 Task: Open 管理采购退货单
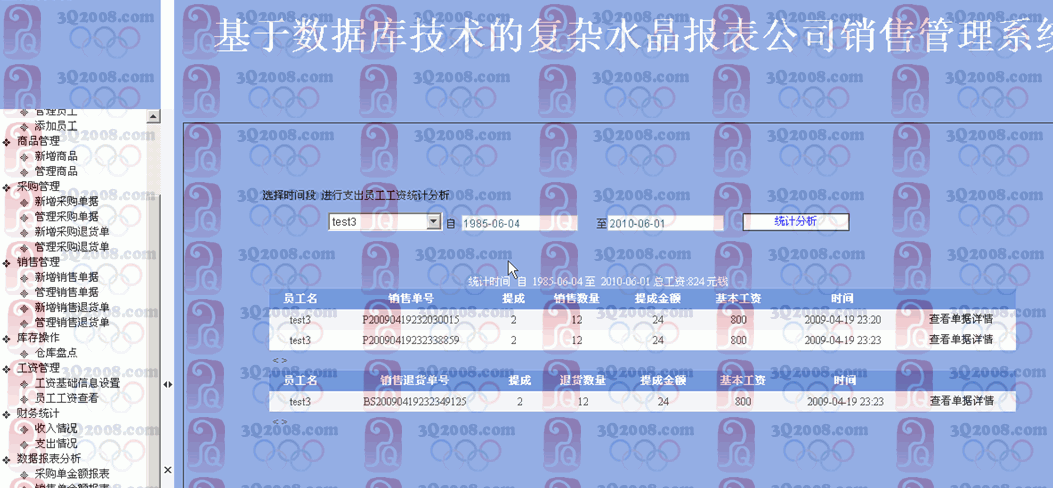click(72, 246)
